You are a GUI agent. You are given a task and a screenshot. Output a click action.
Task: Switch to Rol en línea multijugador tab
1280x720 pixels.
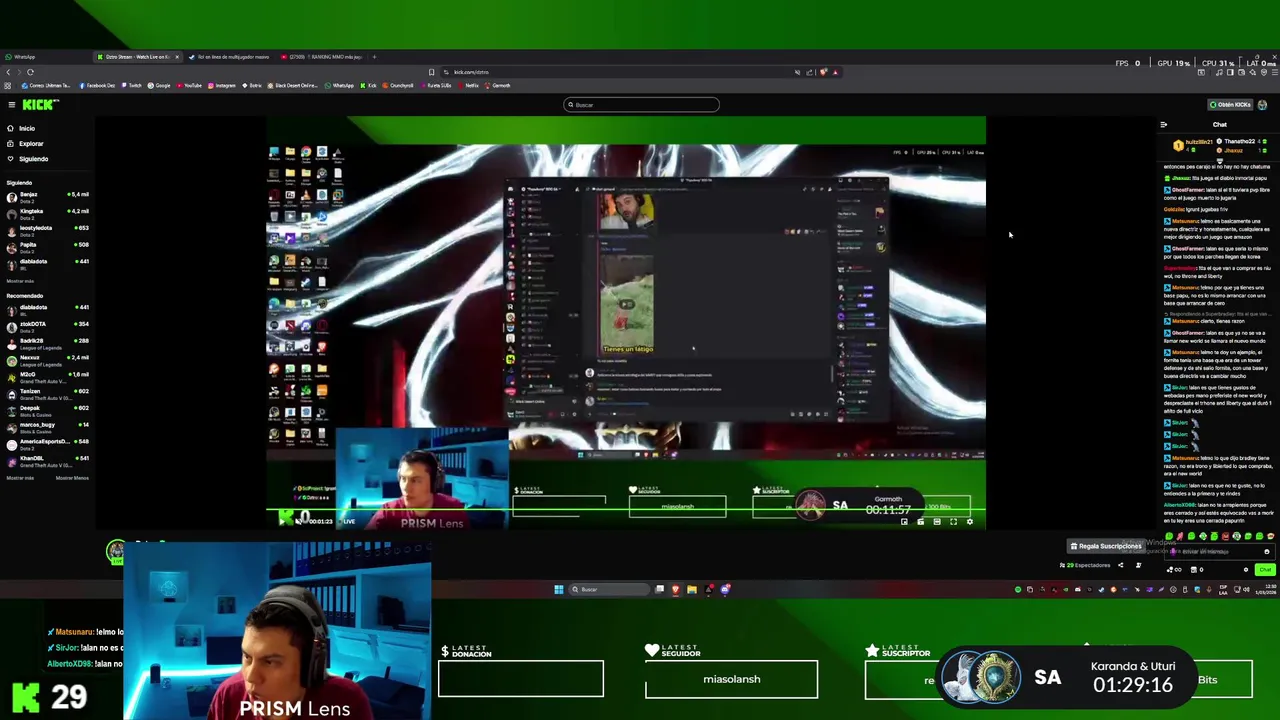[x=227, y=57]
